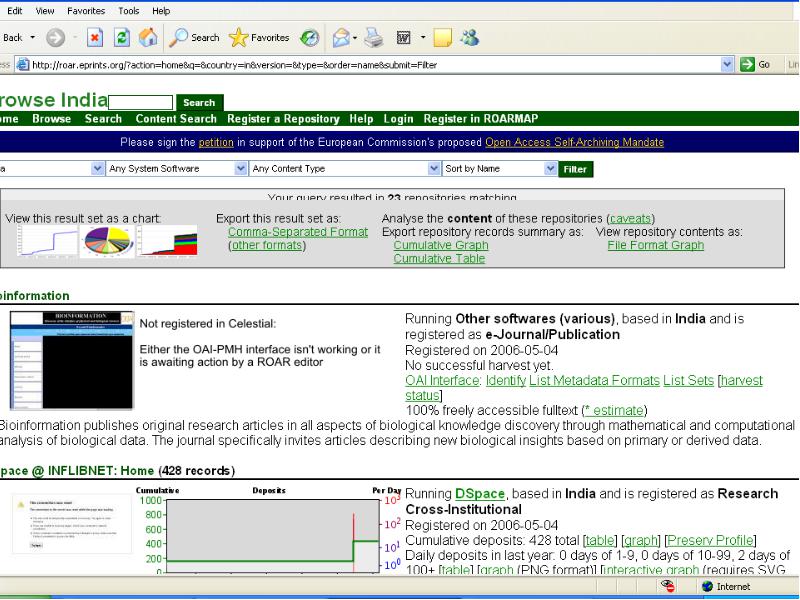Click the green Go arrow button
The width and height of the screenshot is (800, 600).
click(x=755, y=64)
